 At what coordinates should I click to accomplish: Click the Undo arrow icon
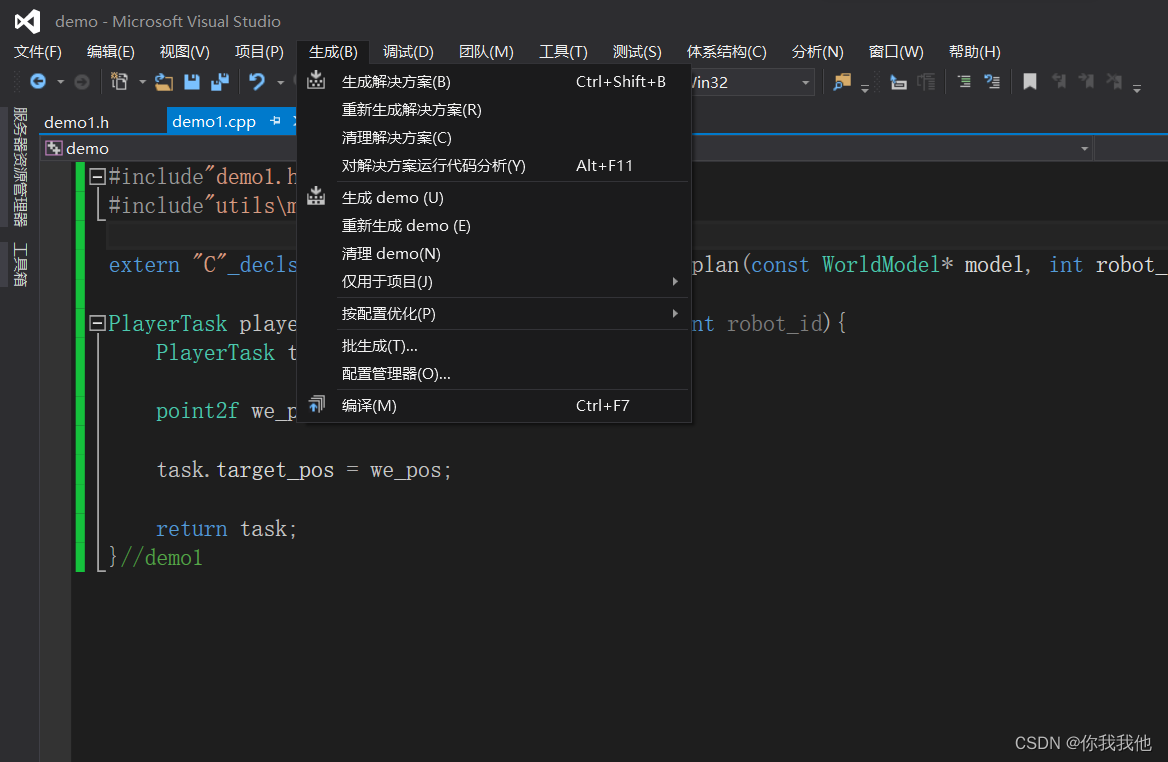click(x=258, y=82)
